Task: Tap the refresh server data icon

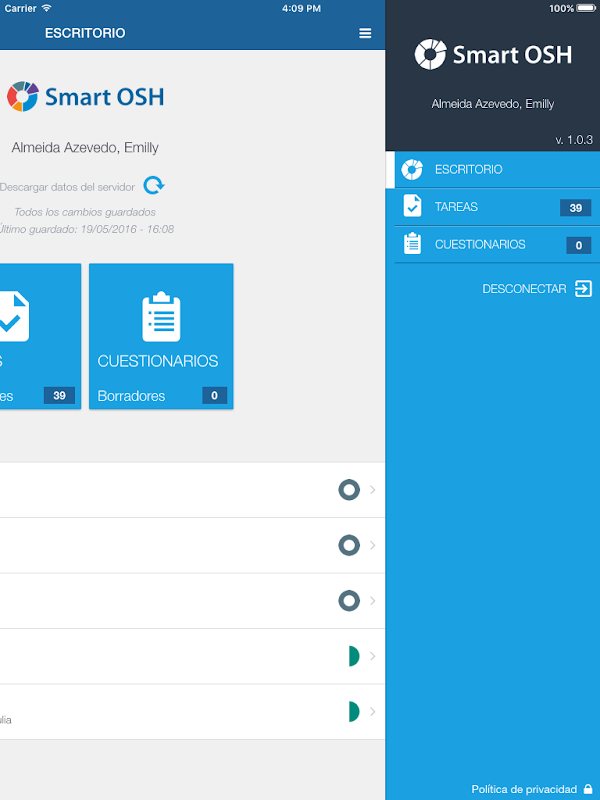Action: pos(154,185)
